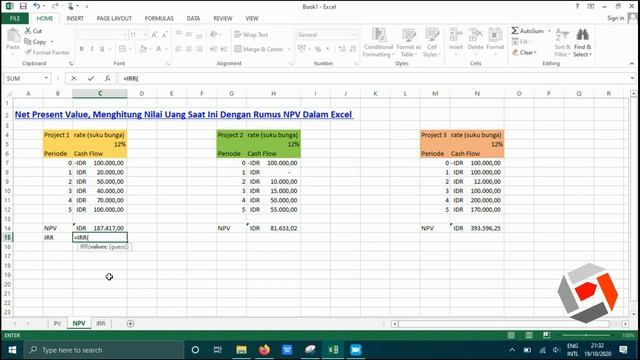Click the zoom slider in status bar

(586, 335)
